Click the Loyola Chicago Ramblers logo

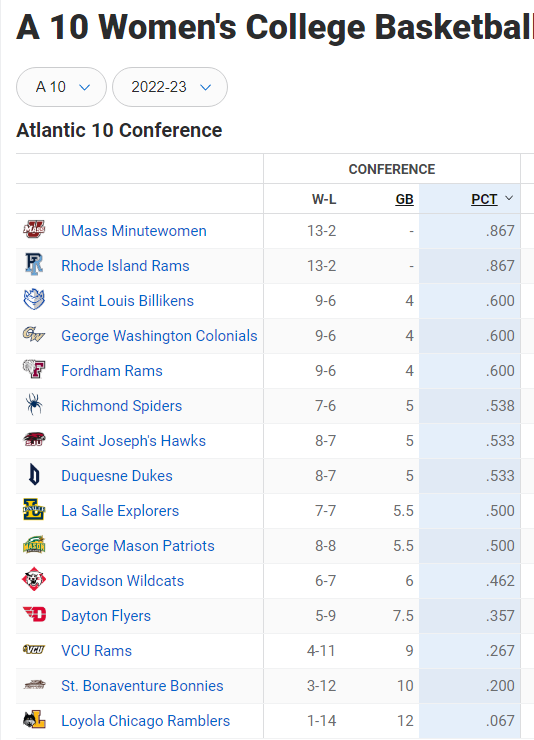[34, 720]
